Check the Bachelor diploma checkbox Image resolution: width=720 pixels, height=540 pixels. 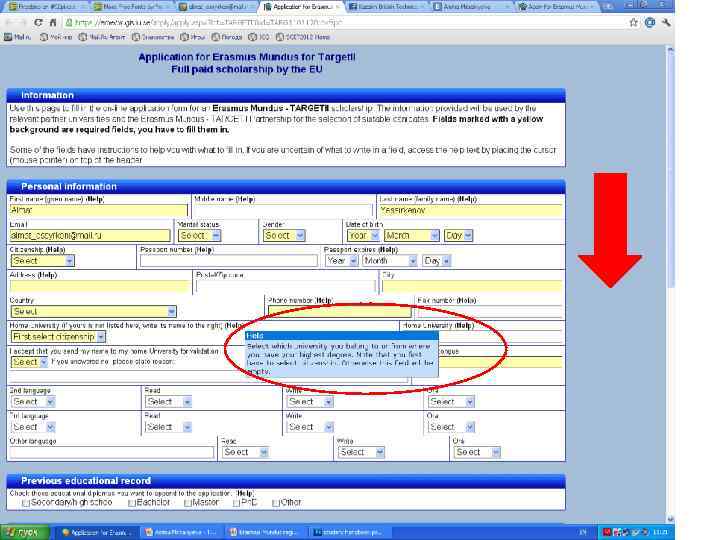[x=132, y=503]
